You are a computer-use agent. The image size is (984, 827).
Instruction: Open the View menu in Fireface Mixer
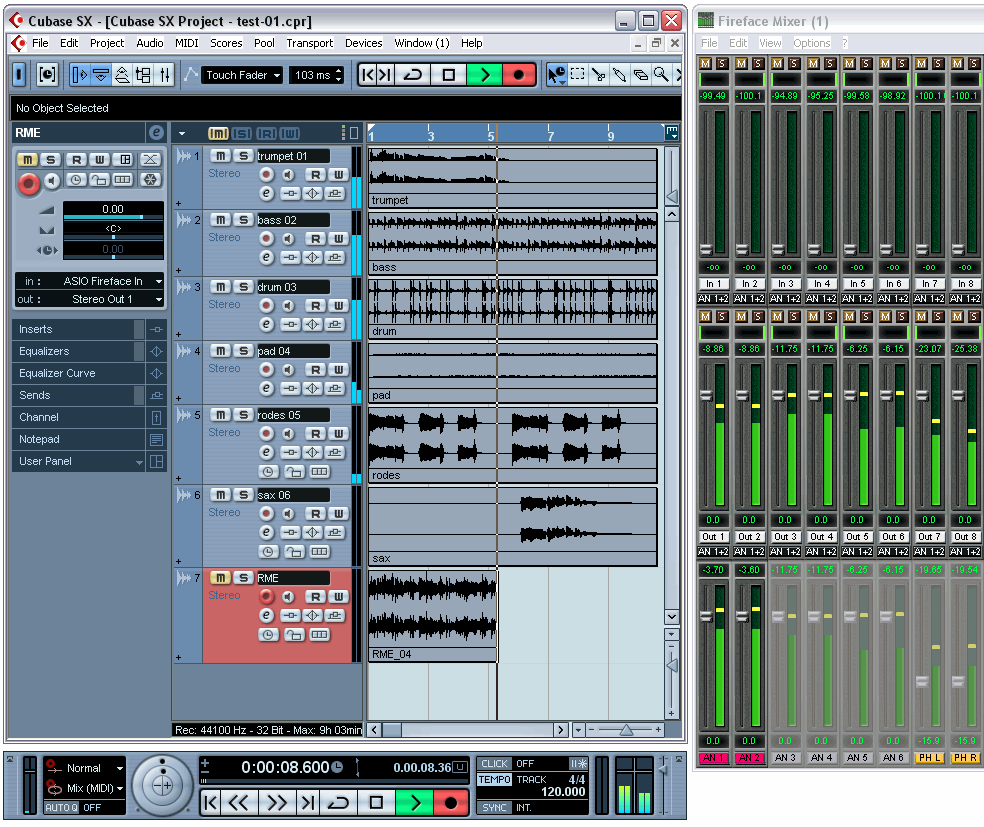pos(770,43)
